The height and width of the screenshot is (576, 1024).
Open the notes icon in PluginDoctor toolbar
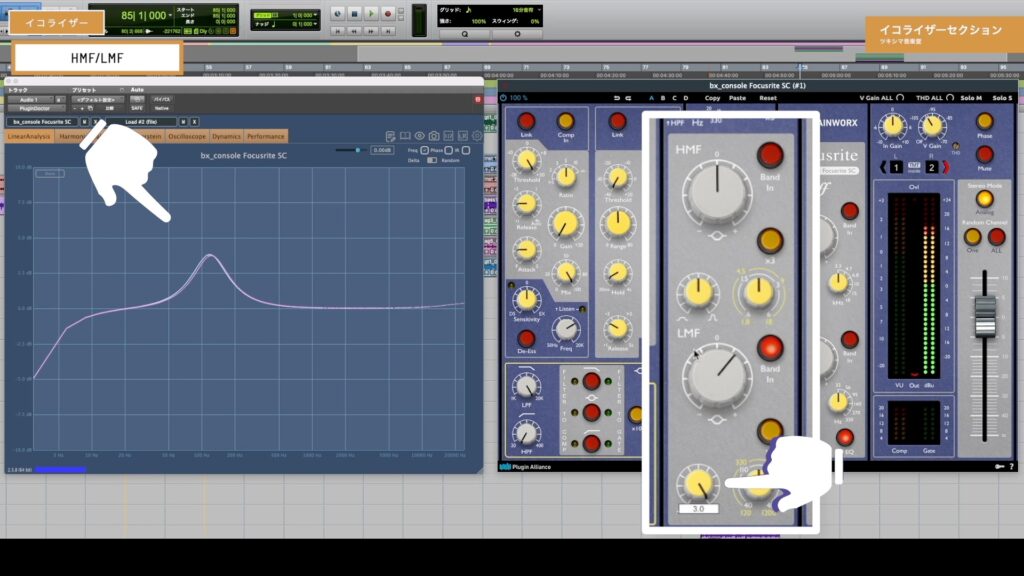pos(391,136)
